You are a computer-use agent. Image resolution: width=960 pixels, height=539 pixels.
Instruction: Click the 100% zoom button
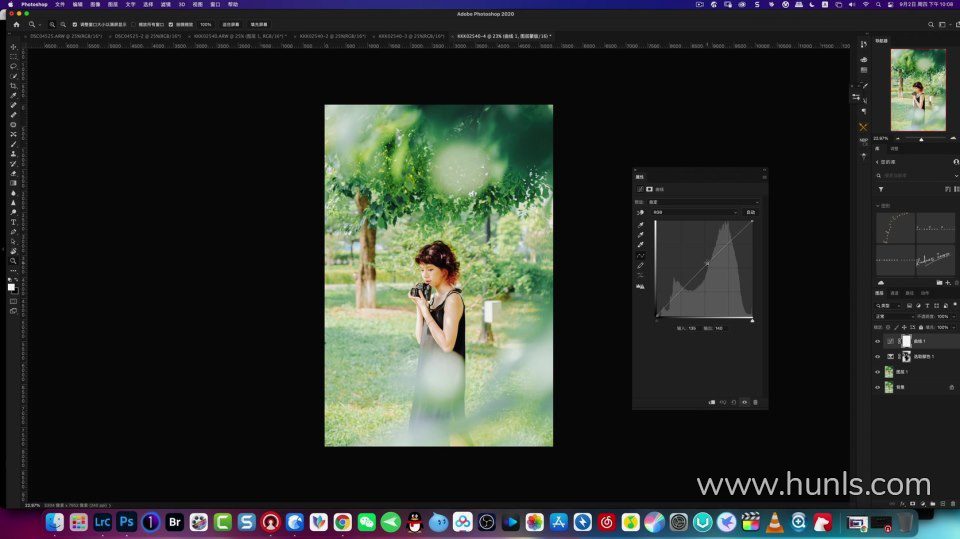[205, 24]
